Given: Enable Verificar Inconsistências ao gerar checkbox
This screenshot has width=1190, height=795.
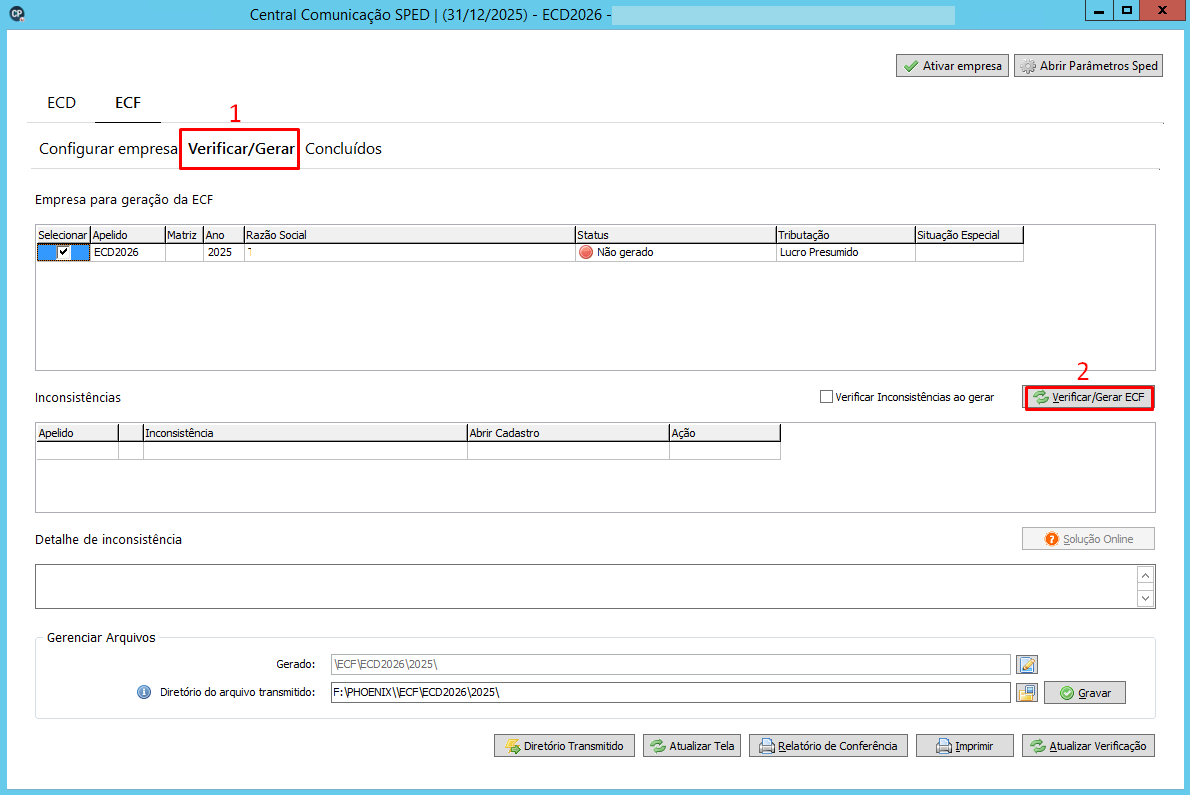Looking at the screenshot, I should click(x=826, y=397).
